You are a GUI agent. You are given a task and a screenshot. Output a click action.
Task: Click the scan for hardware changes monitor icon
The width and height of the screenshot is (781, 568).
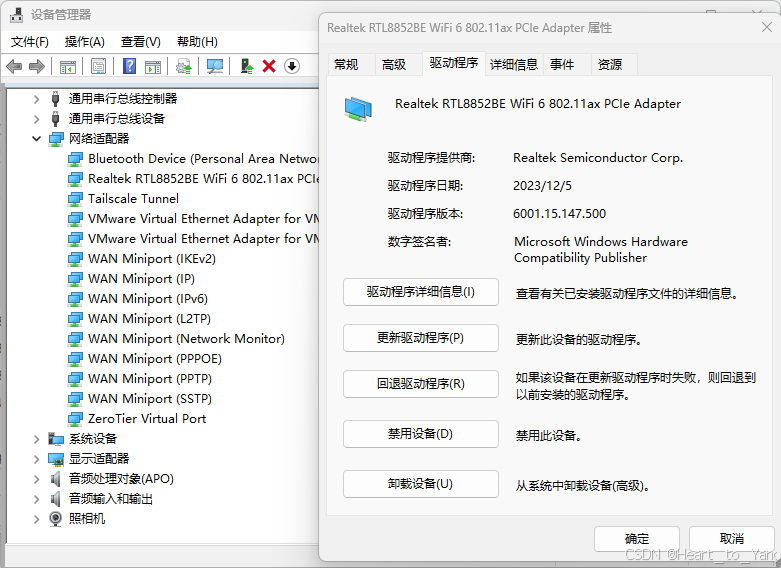click(215, 66)
